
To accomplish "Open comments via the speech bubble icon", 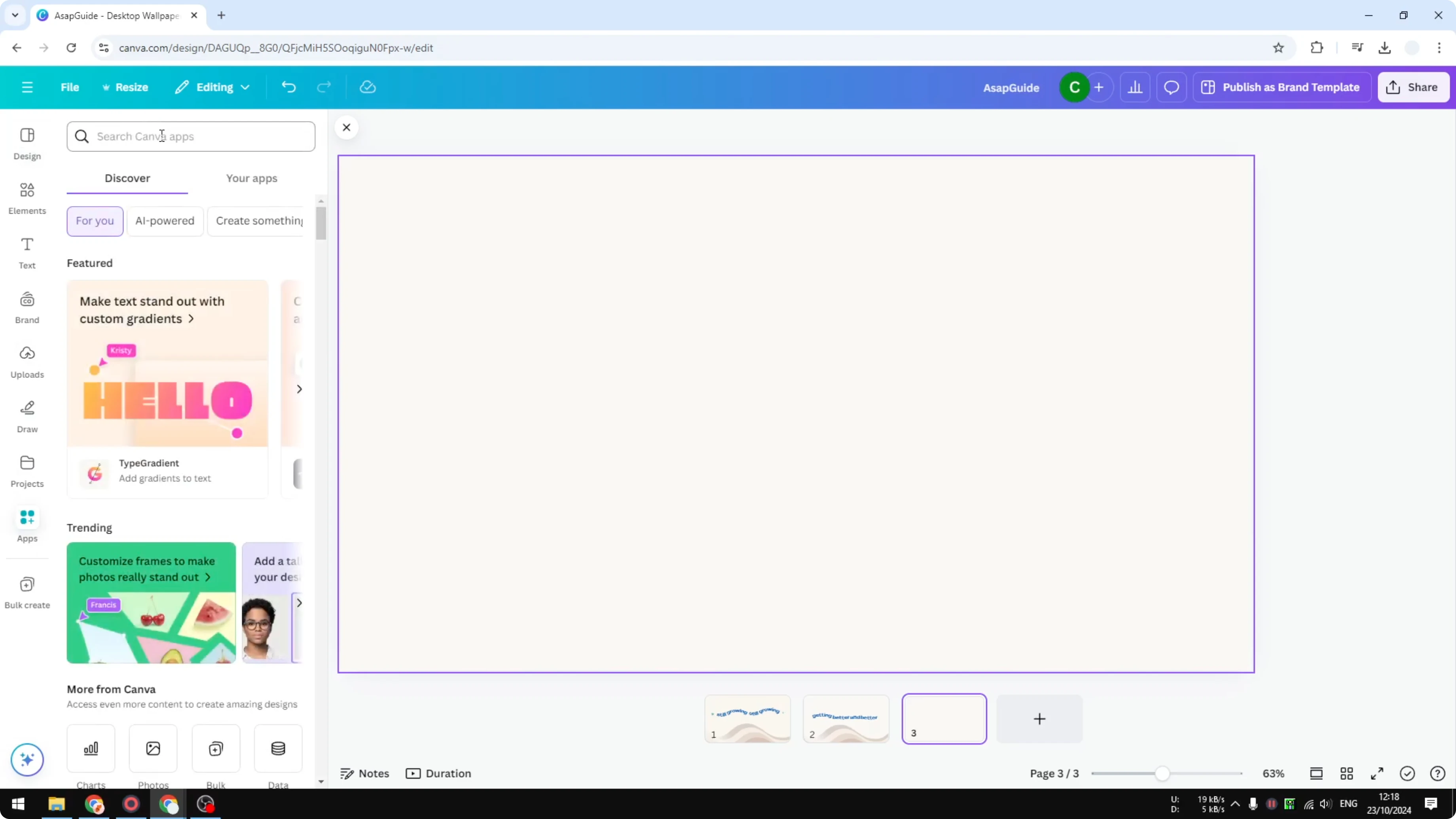I will pos(1171,87).
